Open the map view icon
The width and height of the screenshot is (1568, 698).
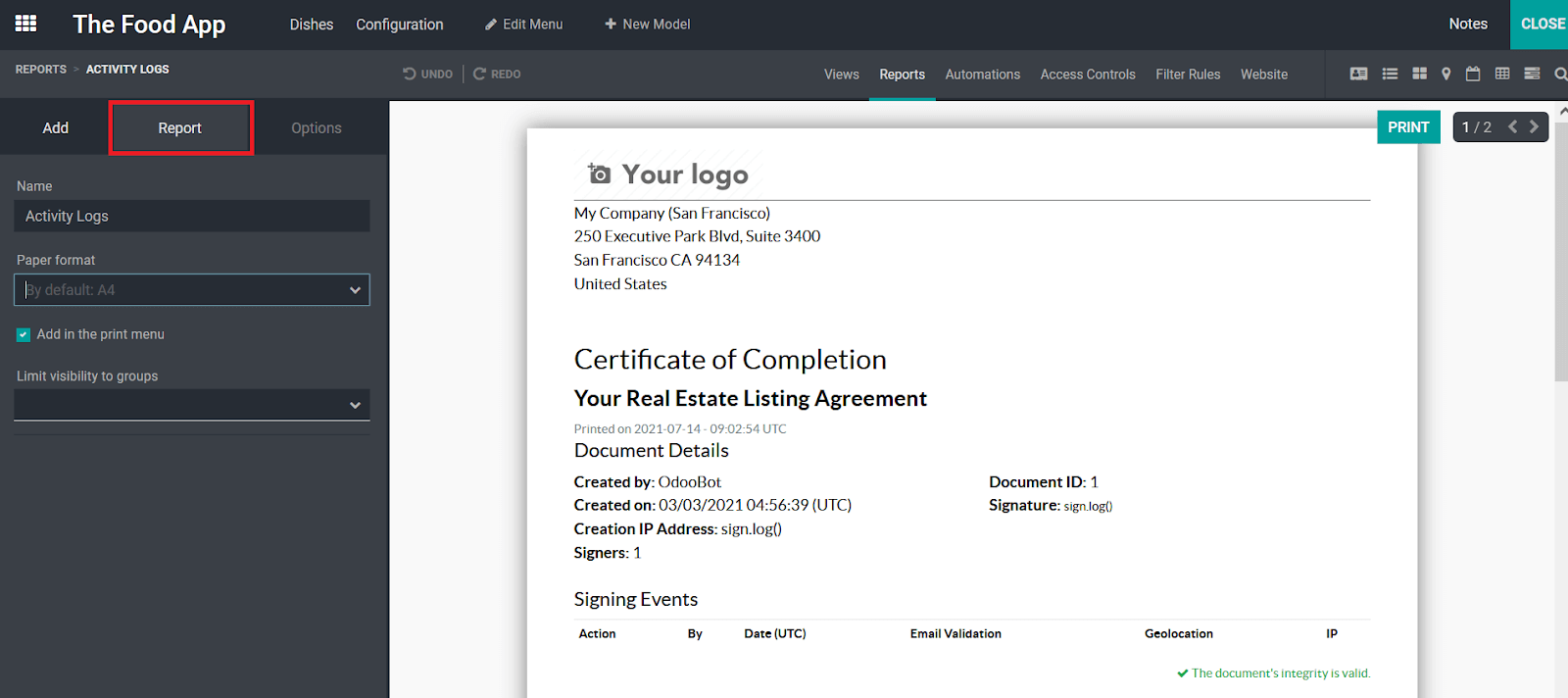(1445, 74)
